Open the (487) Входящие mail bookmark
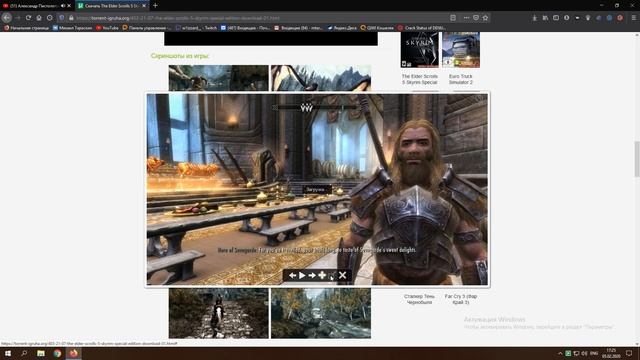The image size is (640, 360). (x=245, y=28)
